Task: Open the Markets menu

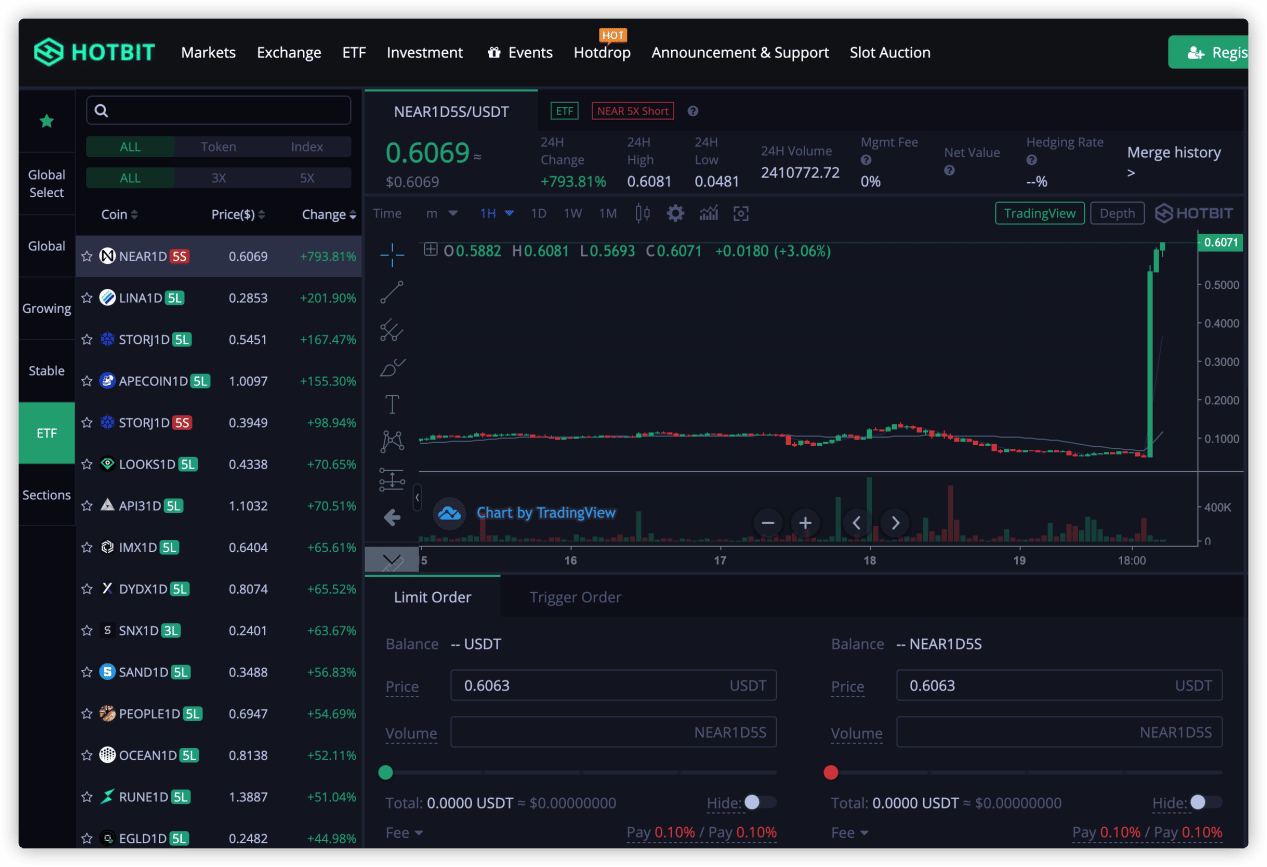Action: click(x=208, y=52)
